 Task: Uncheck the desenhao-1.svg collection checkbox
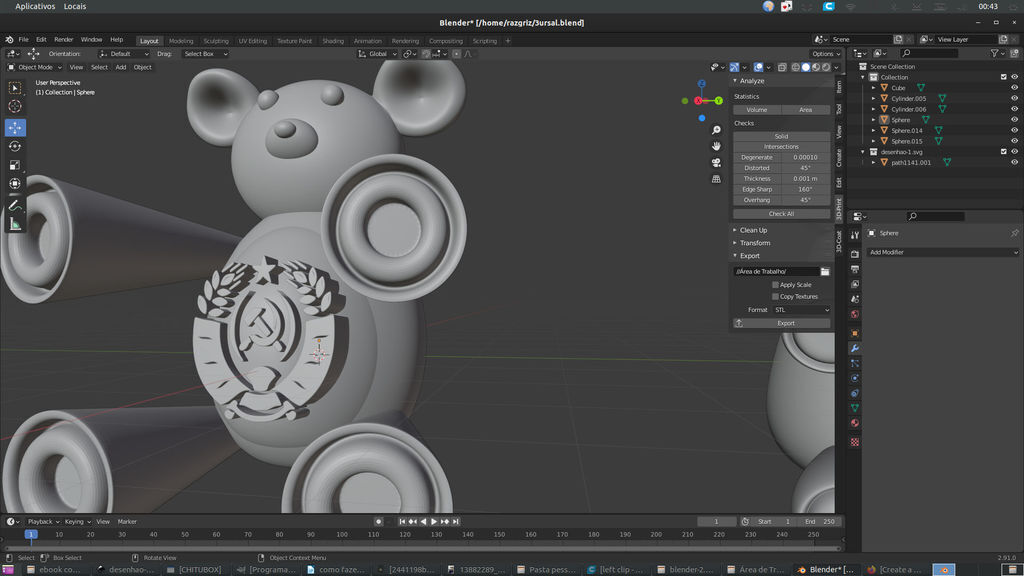[x=1004, y=152]
